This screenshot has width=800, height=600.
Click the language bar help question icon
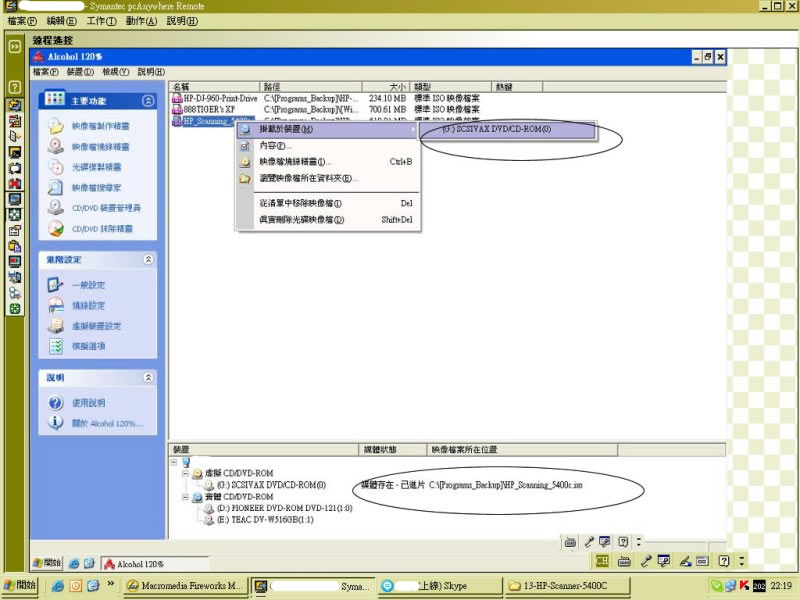pos(723,561)
